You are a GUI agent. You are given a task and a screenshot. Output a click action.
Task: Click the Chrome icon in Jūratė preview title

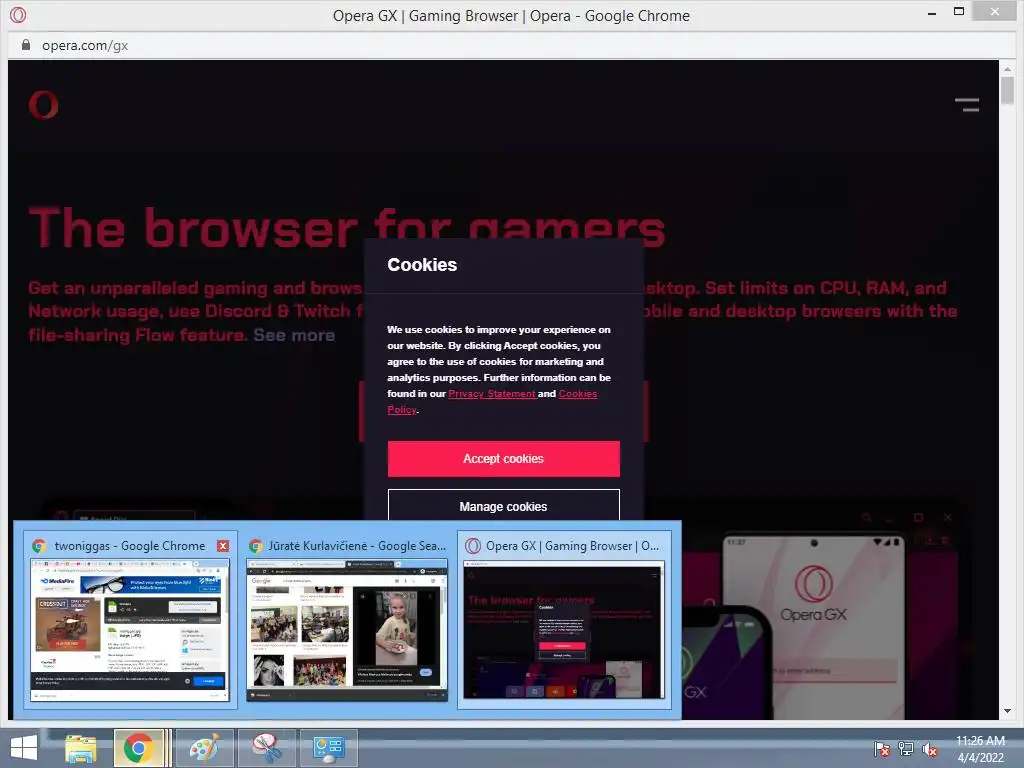coord(255,546)
